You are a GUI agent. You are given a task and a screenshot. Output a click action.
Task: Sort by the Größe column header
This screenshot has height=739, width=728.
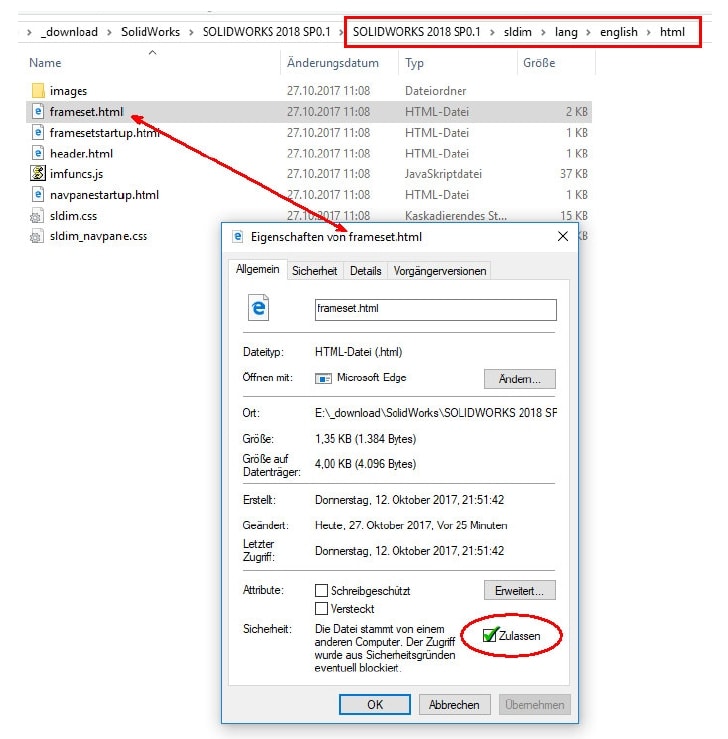tap(539, 63)
